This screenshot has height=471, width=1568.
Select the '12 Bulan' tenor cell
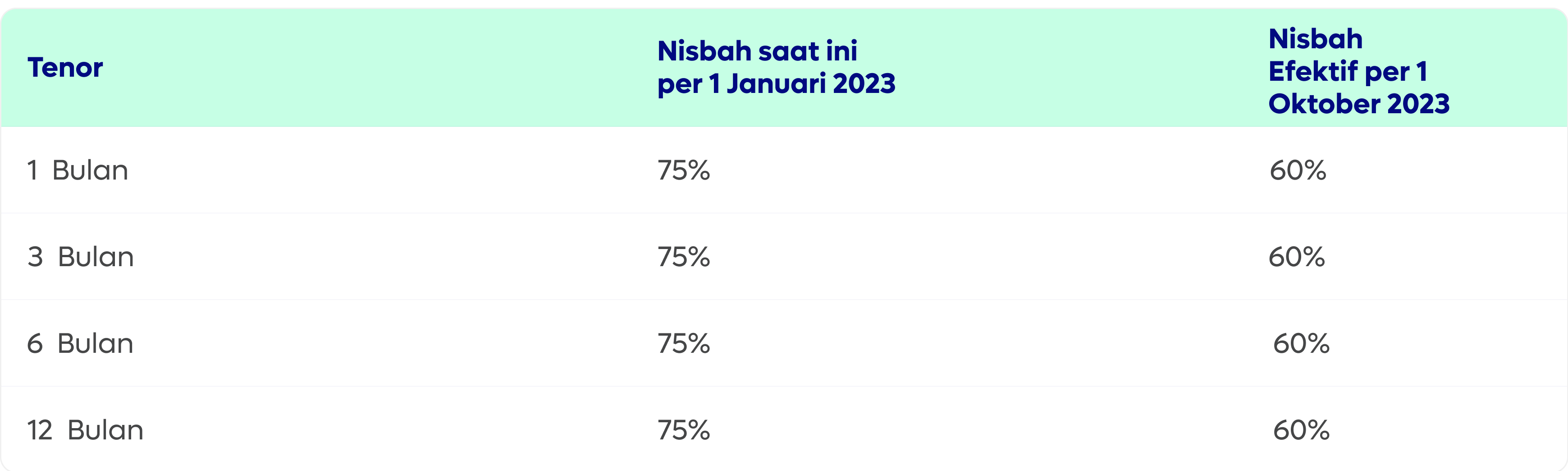(85, 429)
